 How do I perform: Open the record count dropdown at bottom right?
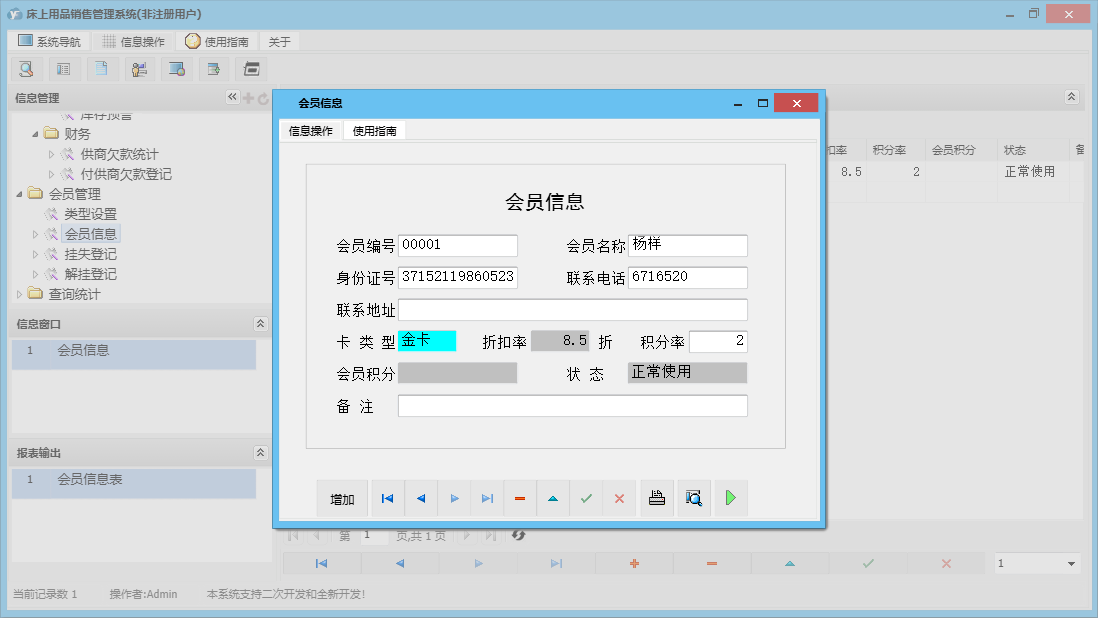(x=1036, y=563)
